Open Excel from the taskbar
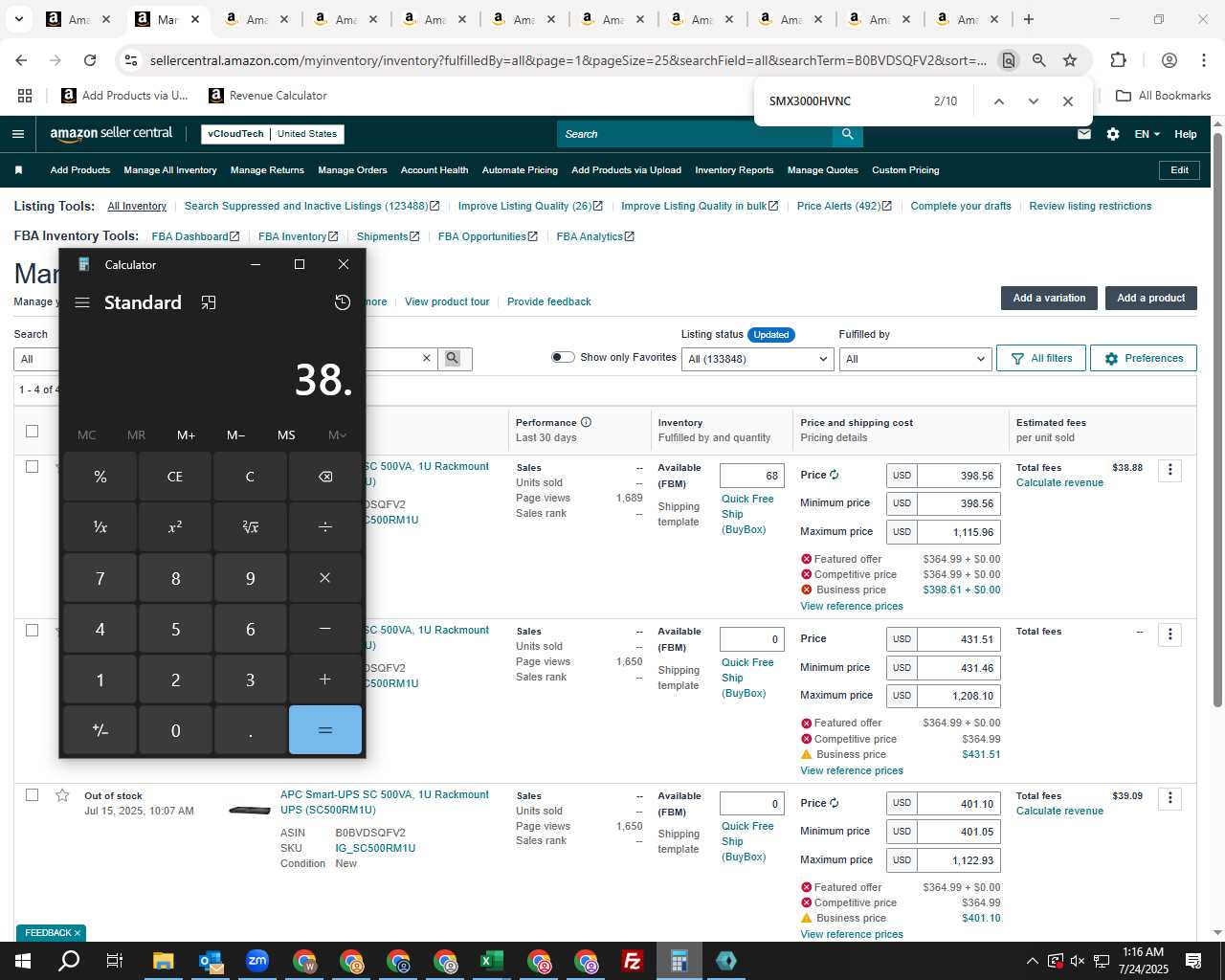 tap(491, 961)
